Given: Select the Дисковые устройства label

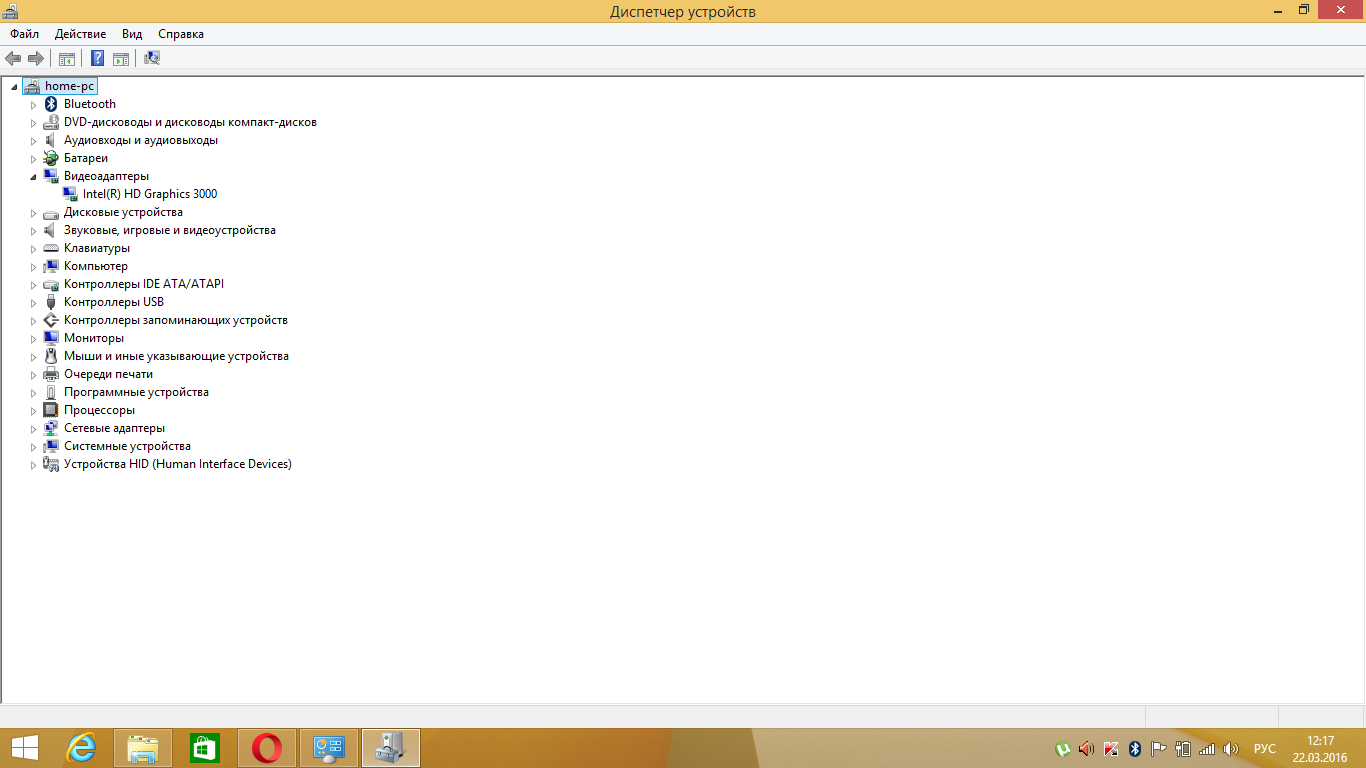Looking at the screenshot, I should click(123, 212).
